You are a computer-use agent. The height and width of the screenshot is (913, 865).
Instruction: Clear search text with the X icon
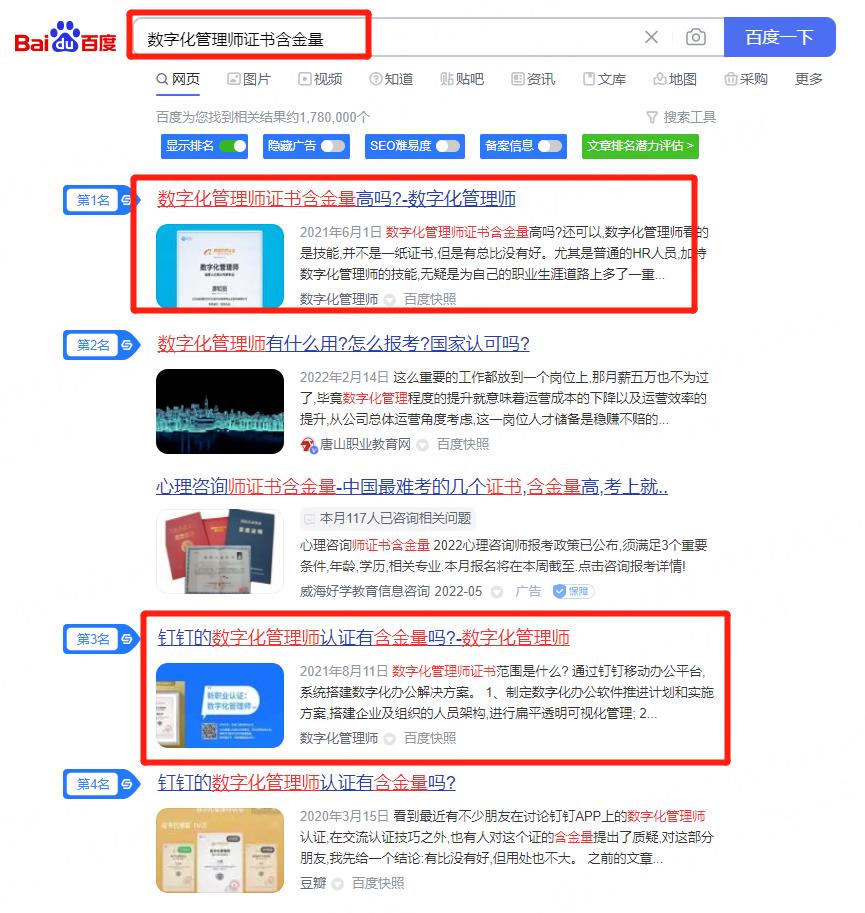click(651, 37)
